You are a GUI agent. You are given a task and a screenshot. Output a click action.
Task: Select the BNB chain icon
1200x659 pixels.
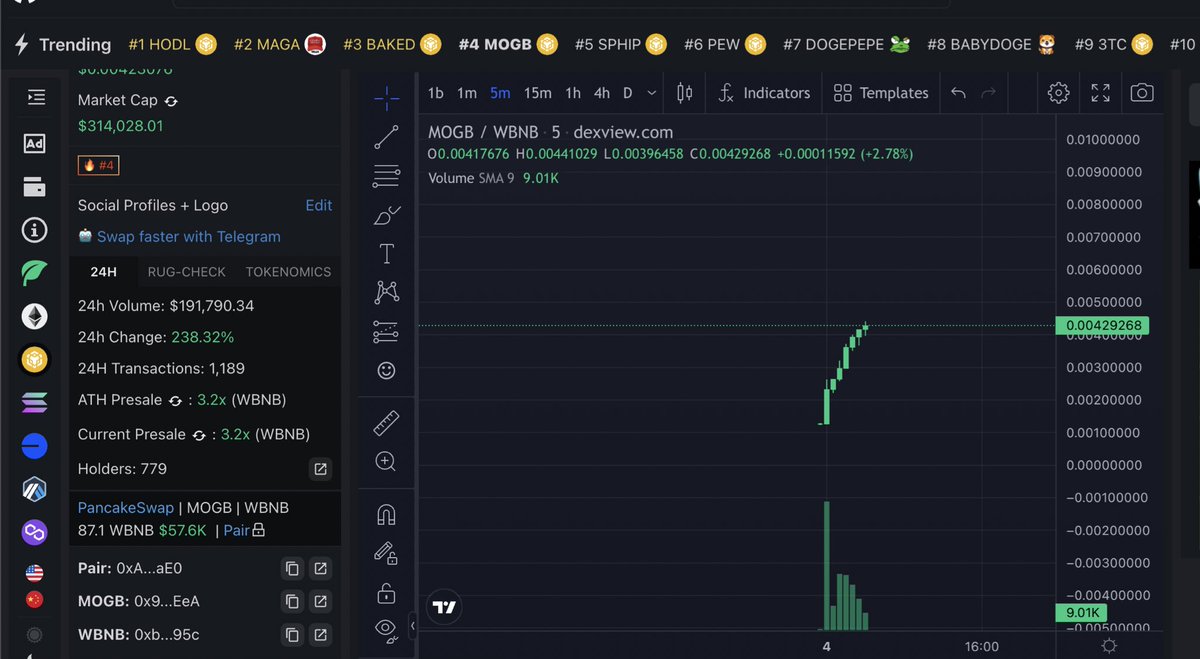point(34,359)
